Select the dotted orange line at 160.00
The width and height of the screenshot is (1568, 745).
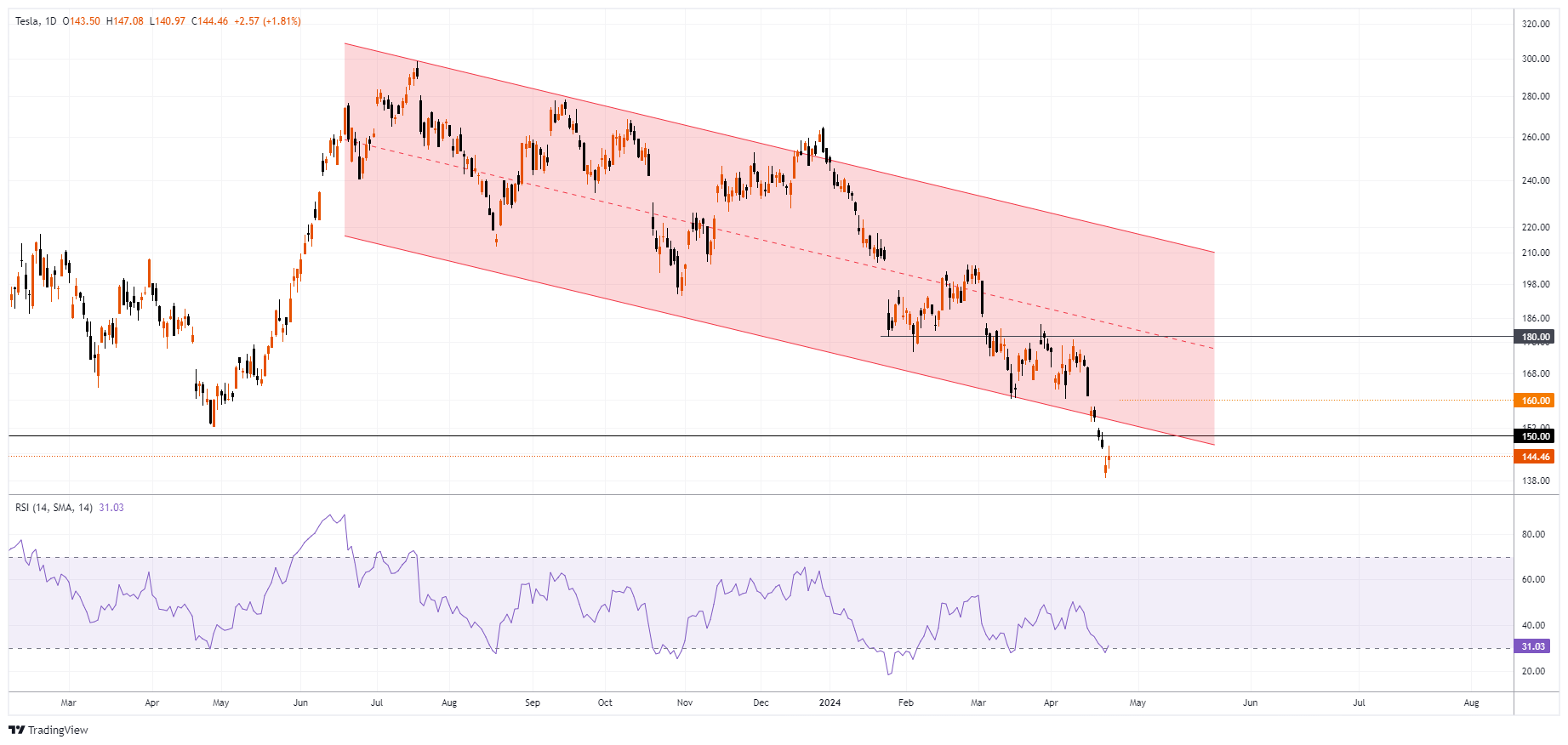pyautogui.click(x=1316, y=400)
